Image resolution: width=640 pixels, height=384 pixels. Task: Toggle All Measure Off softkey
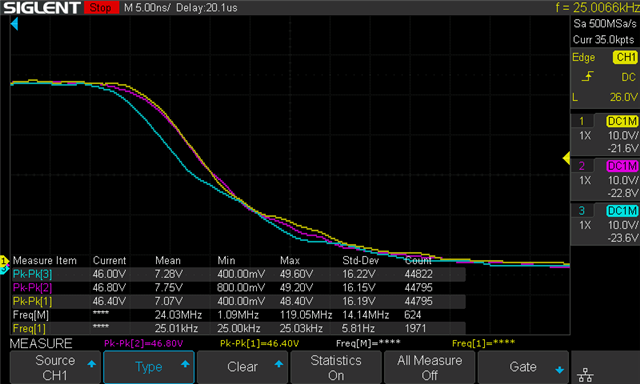[429, 367]
